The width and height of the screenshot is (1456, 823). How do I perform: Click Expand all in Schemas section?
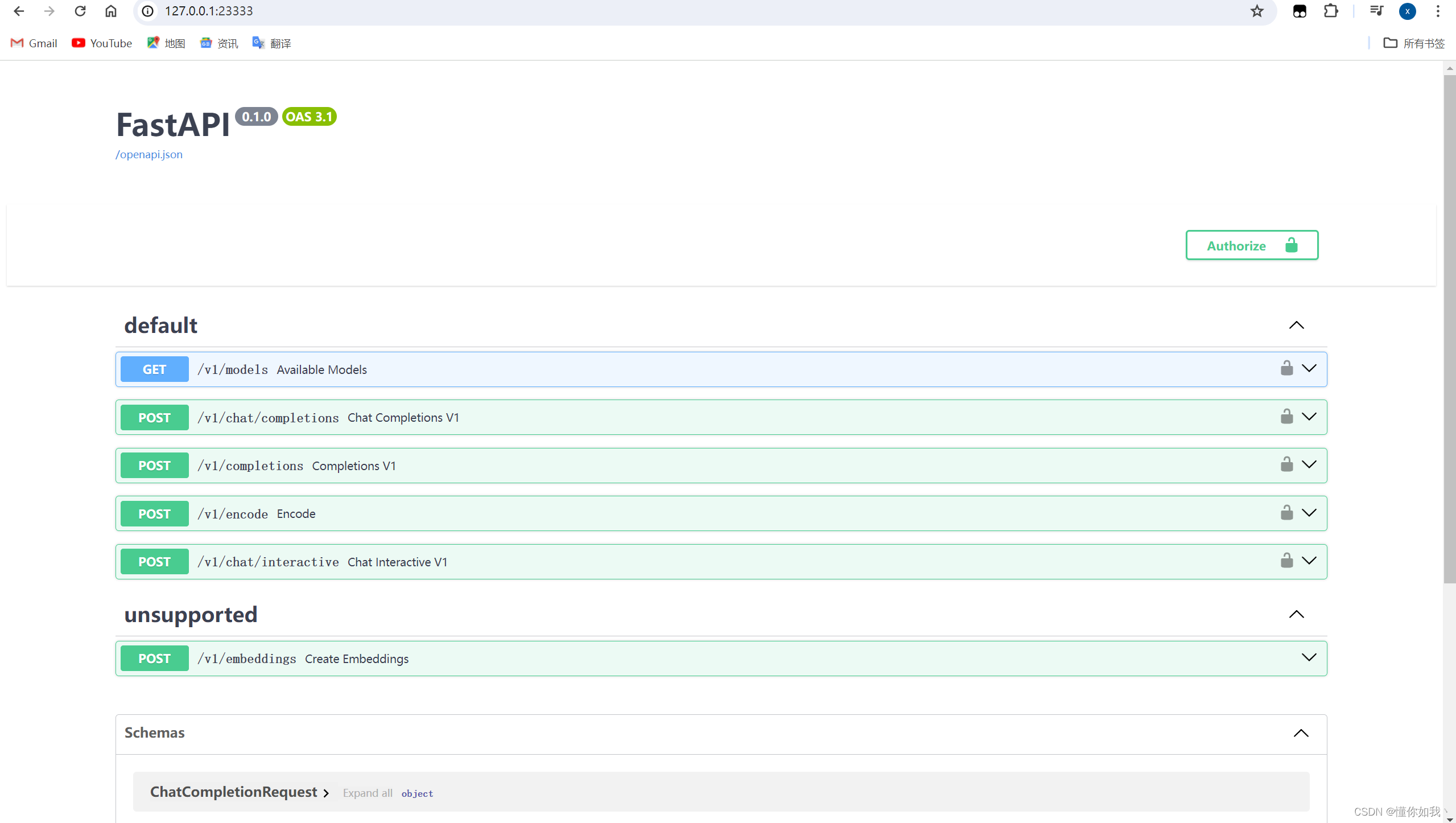pyautogui.click(x=367, y=792)
